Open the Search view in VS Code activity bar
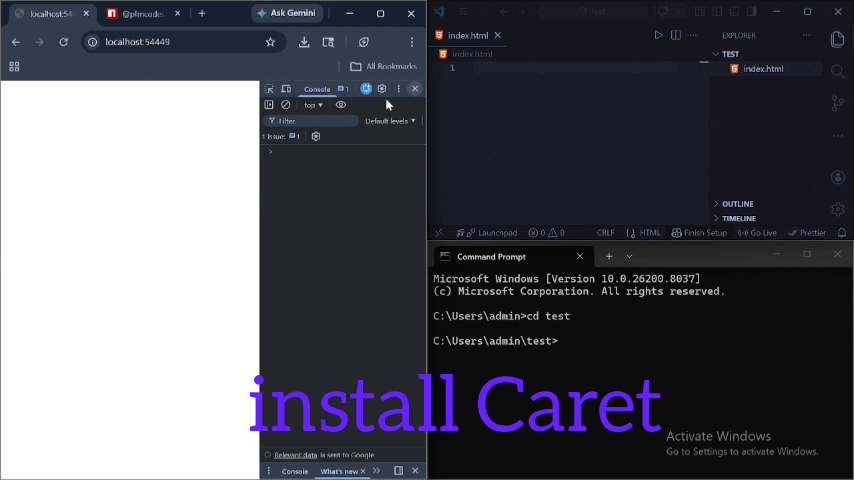The image size is (854, 480). click(x=838, y=71)
